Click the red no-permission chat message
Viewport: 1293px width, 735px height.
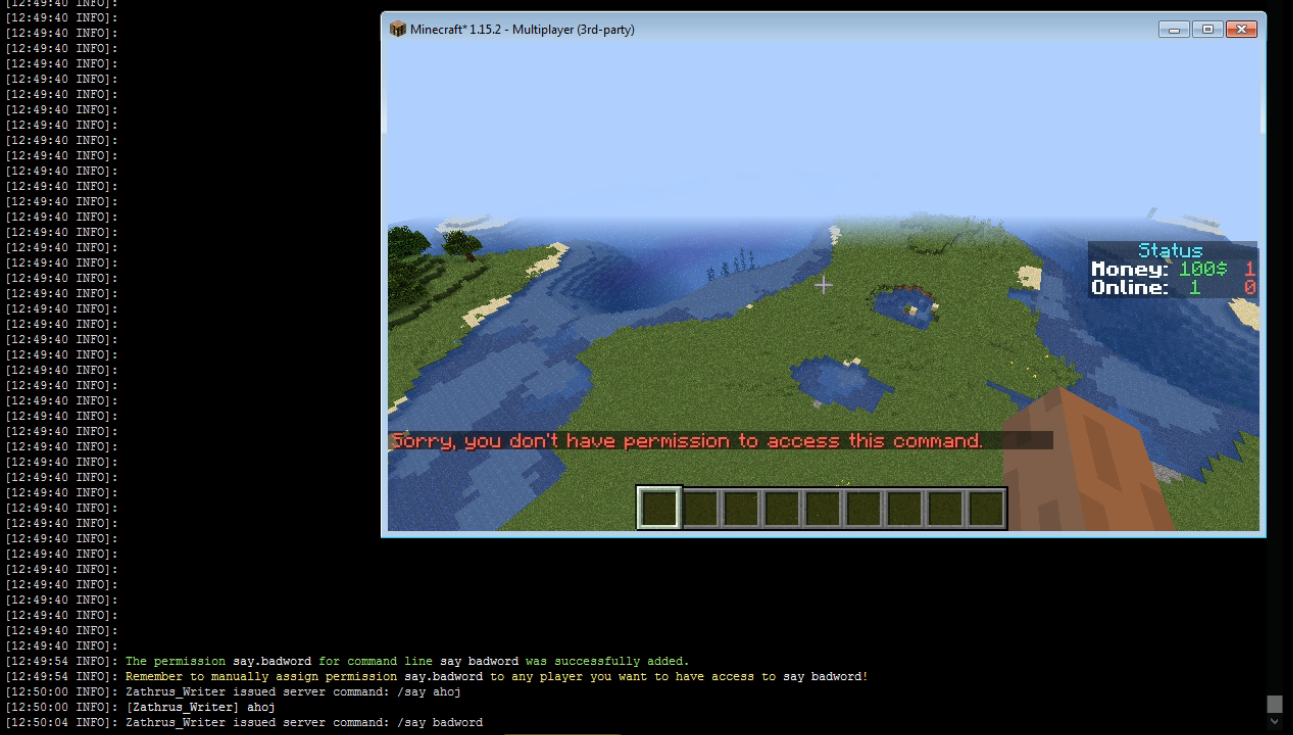pyautogui.click(x=688, y=441)
